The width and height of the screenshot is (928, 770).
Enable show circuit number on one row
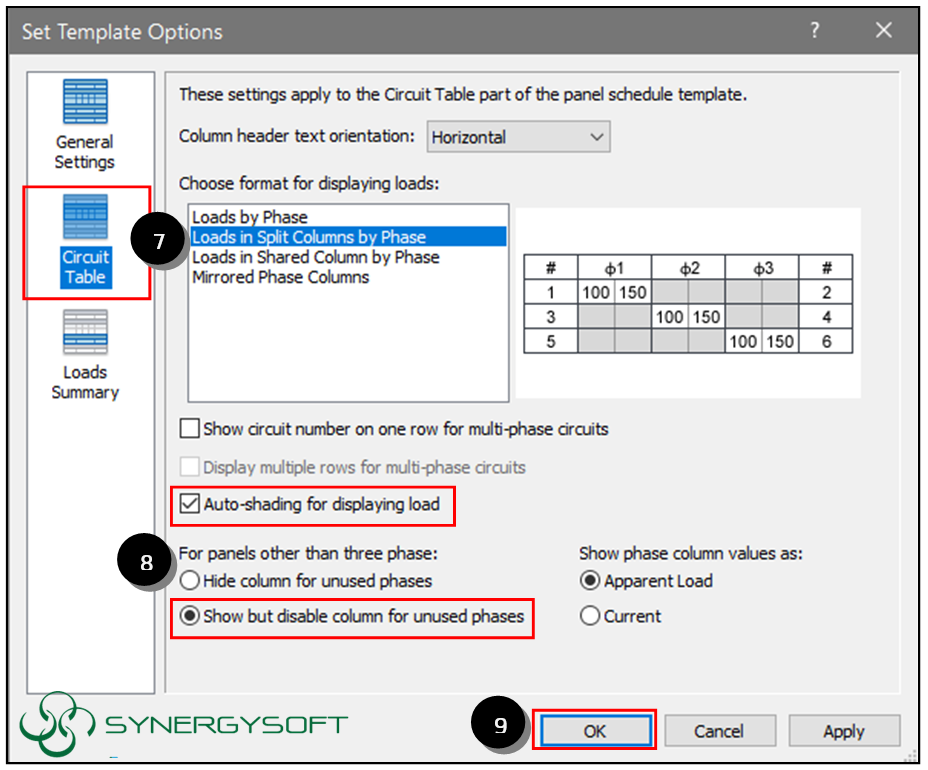tap(190, 429)
